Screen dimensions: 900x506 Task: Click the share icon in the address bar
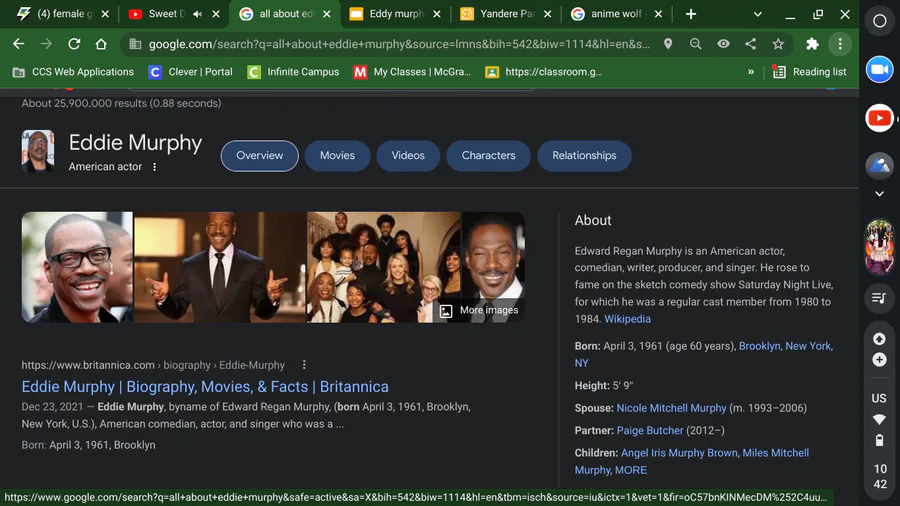[x=750, y=44]
